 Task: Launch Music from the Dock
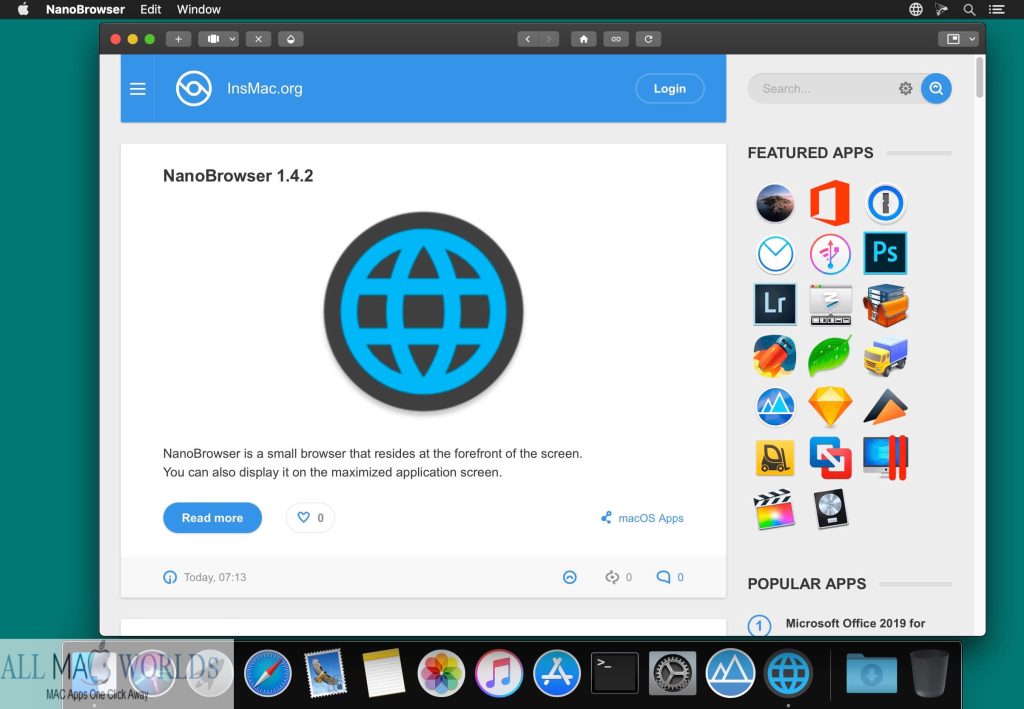(499, 672)
